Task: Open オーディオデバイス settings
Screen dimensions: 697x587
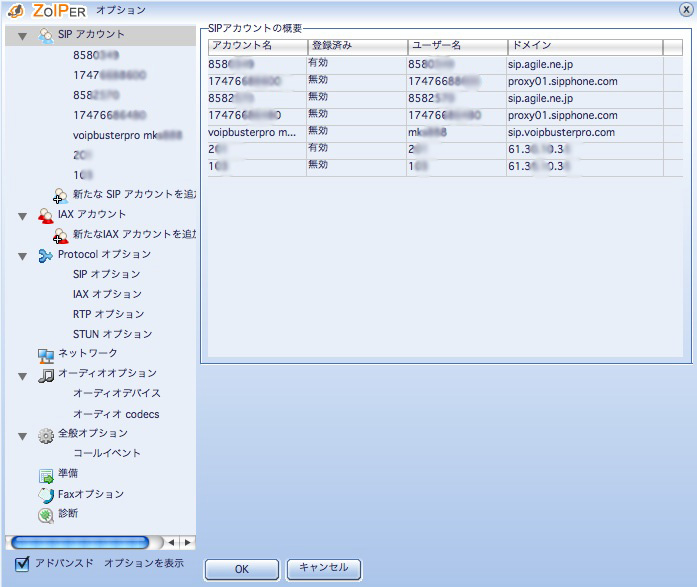Action: (x=117, y=393)
